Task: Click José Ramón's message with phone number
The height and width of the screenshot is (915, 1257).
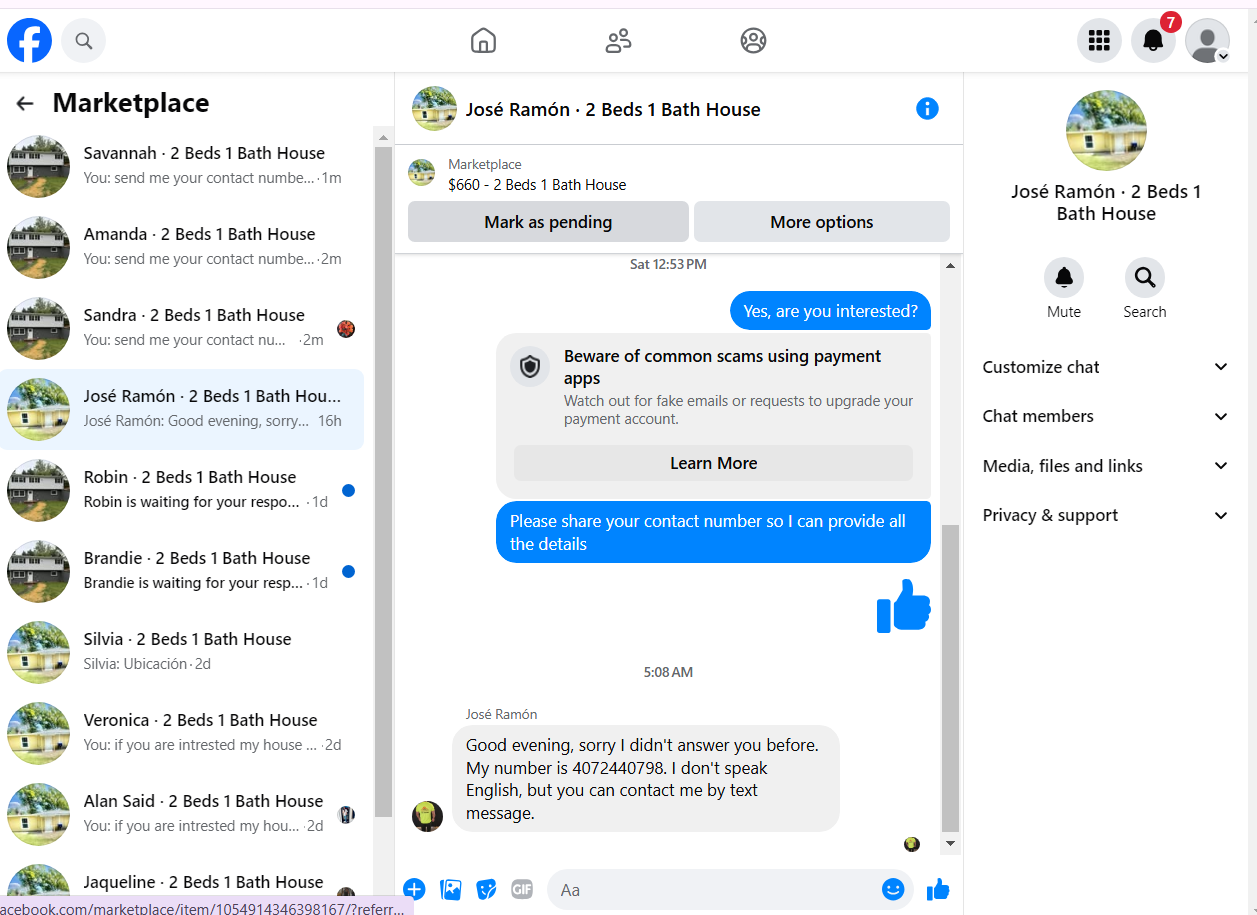Action: [645, 779]
